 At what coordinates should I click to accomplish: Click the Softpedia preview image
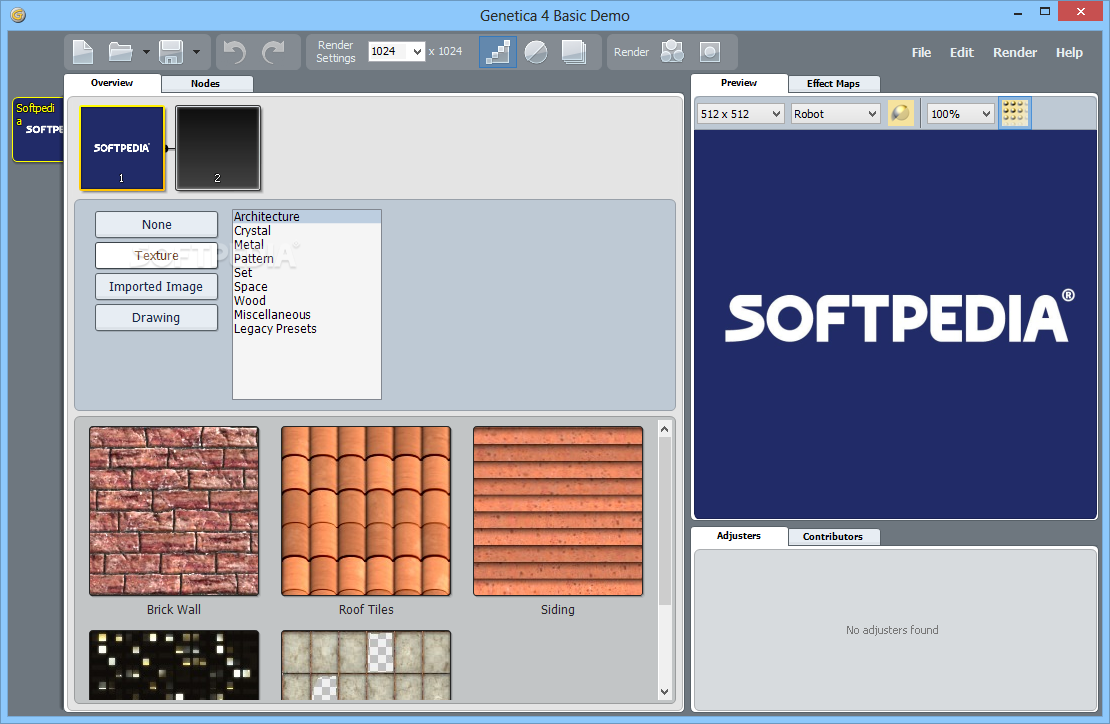coord(896,325)
